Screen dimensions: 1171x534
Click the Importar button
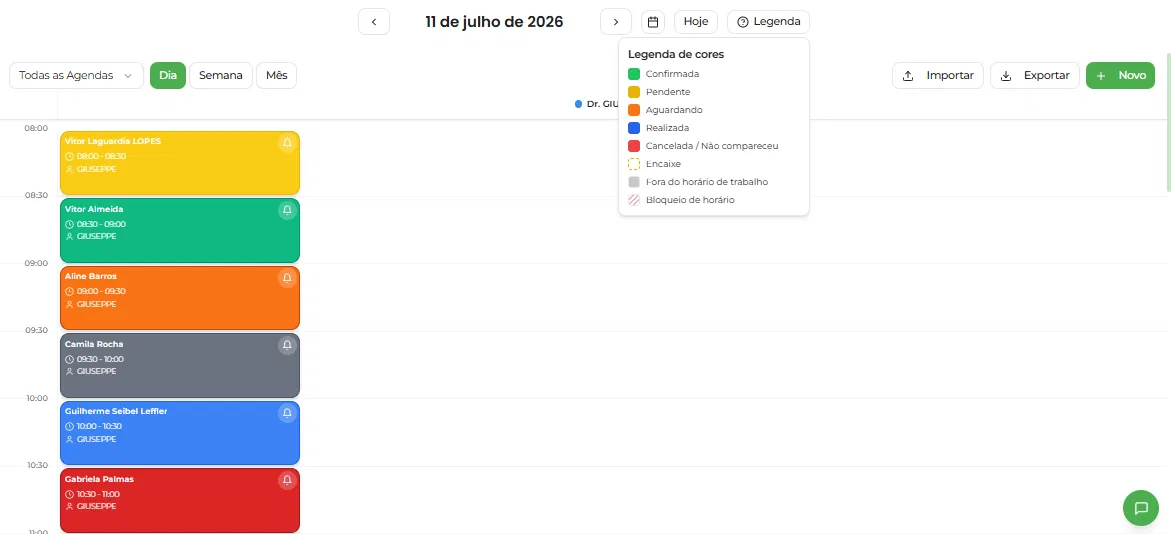[938, 75]
